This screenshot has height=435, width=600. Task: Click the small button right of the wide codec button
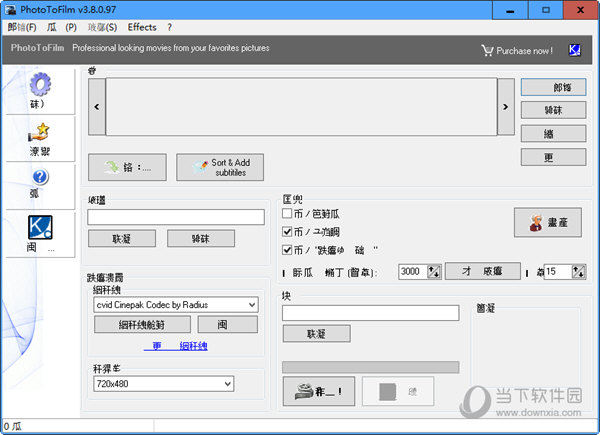[228, 325]
